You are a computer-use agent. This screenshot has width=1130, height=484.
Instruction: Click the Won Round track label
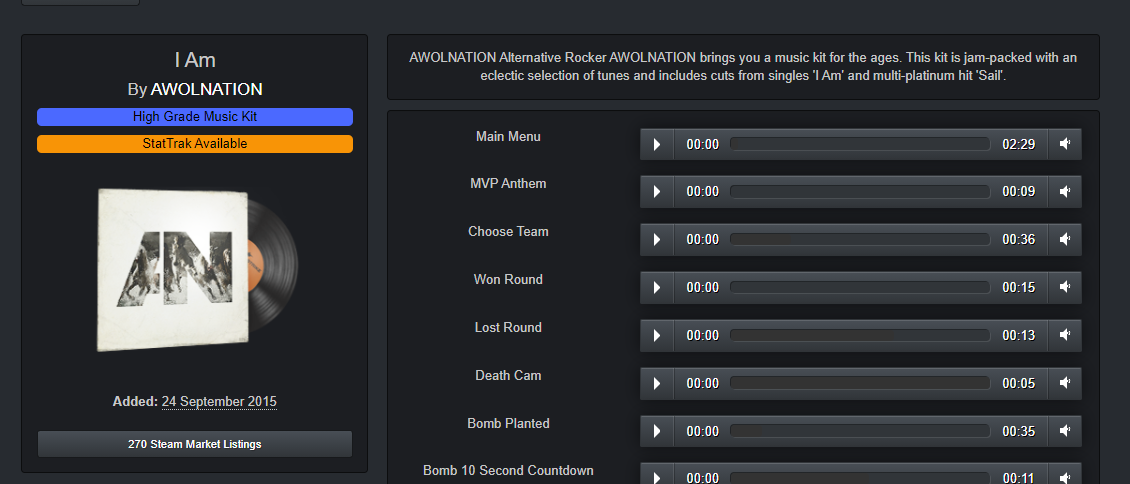click(x=508, y=279)
